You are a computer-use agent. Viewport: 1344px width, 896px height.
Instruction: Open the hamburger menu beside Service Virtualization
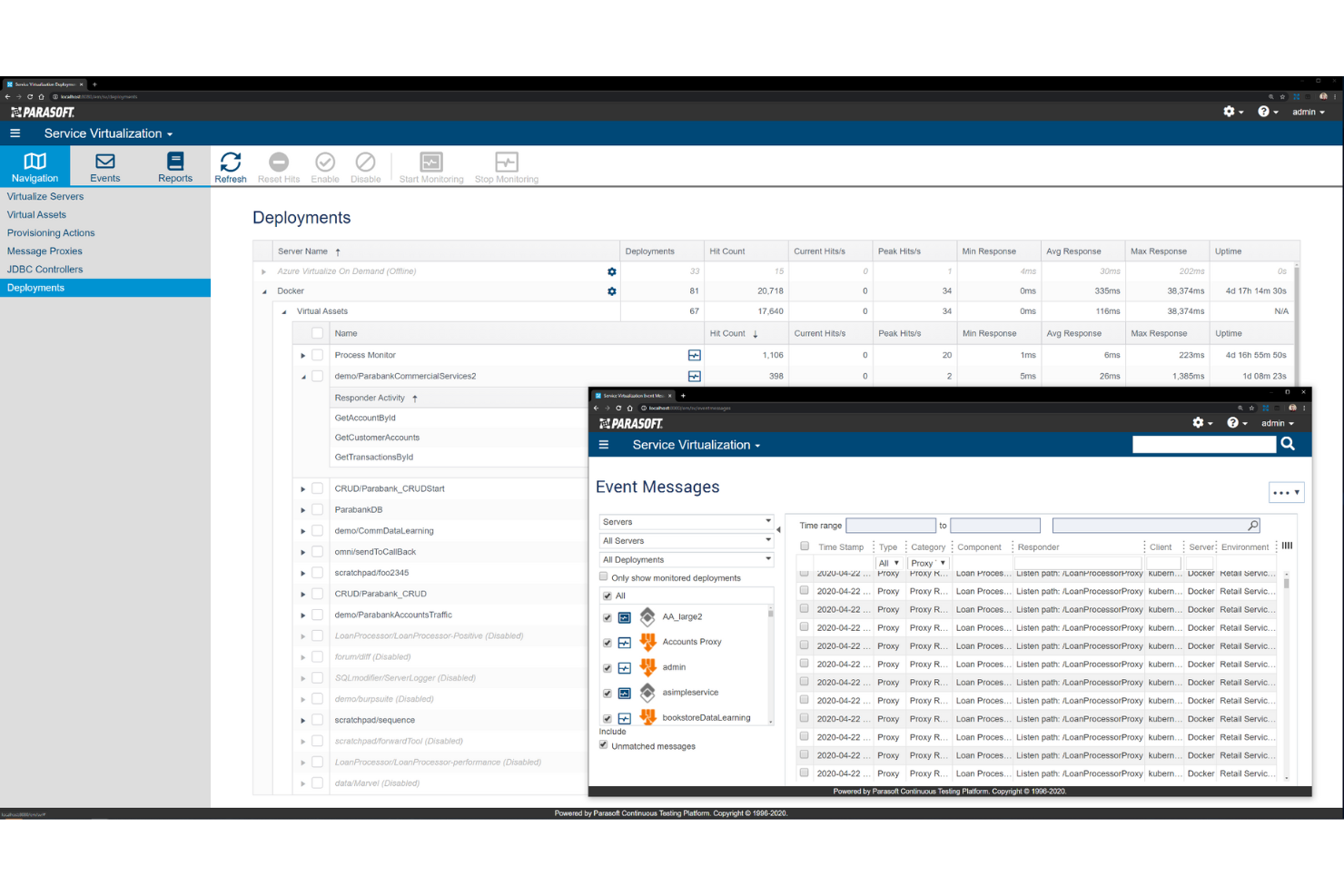click(x=15, y=133)
